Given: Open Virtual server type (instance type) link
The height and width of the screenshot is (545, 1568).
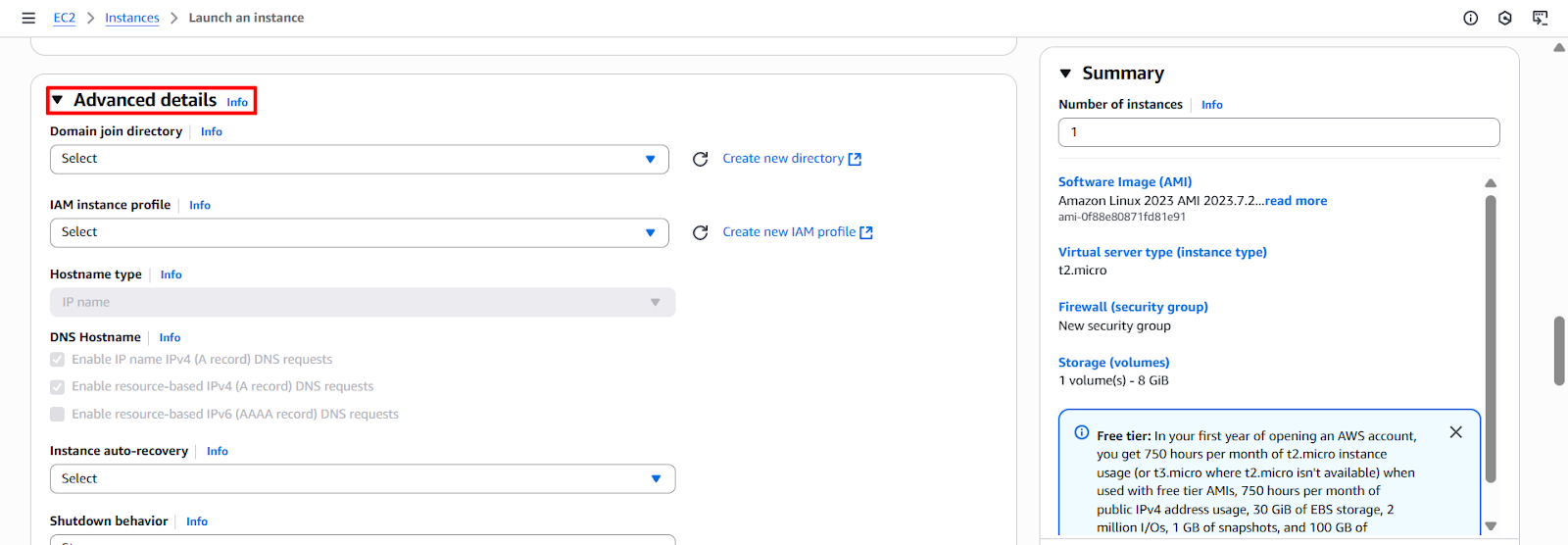Looking at the screenshot, I should click(1162, 252).
